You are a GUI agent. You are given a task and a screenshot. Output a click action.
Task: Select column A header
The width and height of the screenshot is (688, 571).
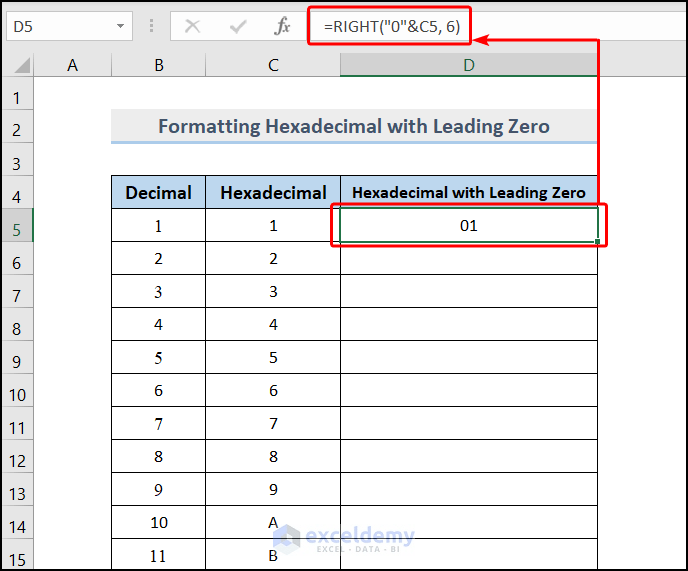pyautogui.click(x=72, y=65)
